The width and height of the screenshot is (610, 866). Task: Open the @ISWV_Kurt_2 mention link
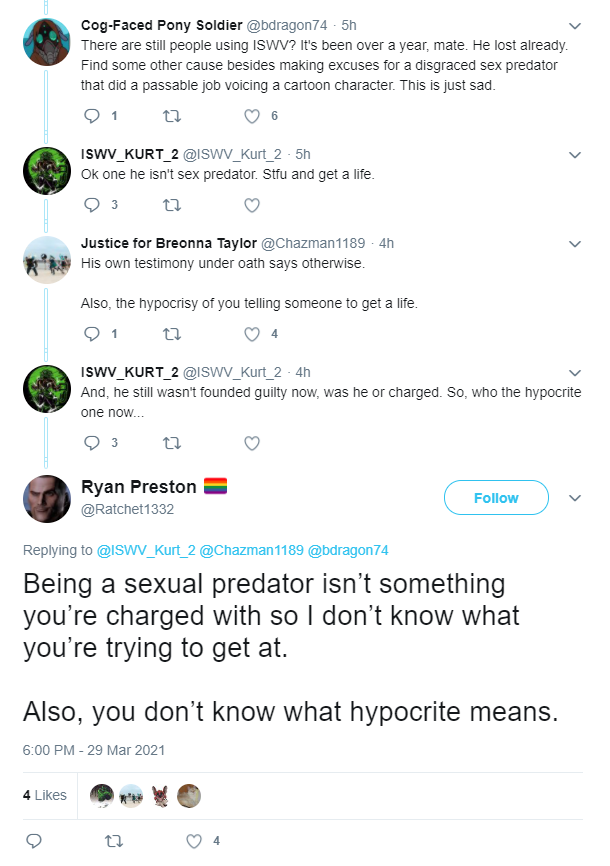tap(146, 551)
